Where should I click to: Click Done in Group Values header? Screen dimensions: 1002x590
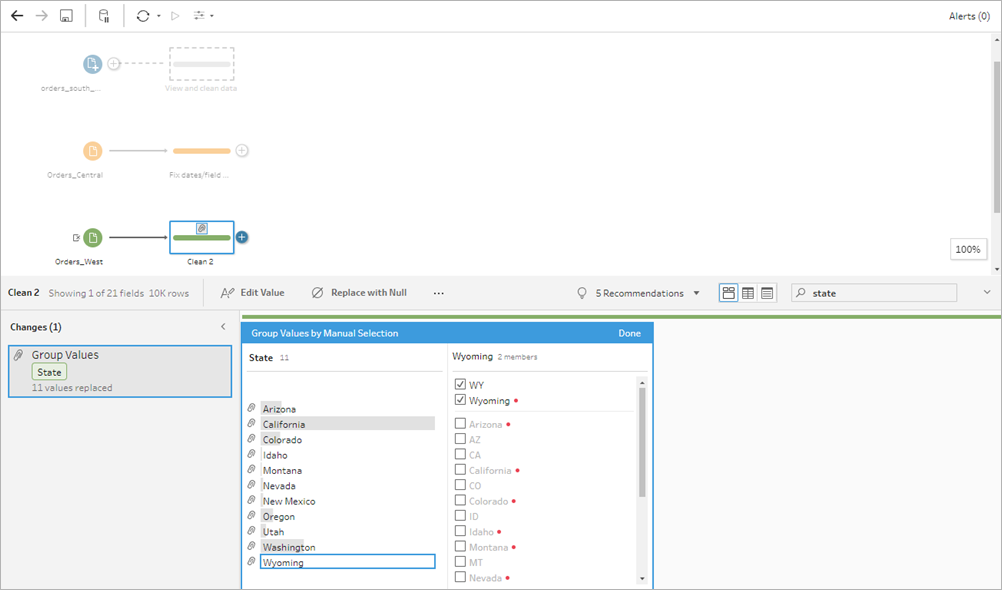point(629,333)
